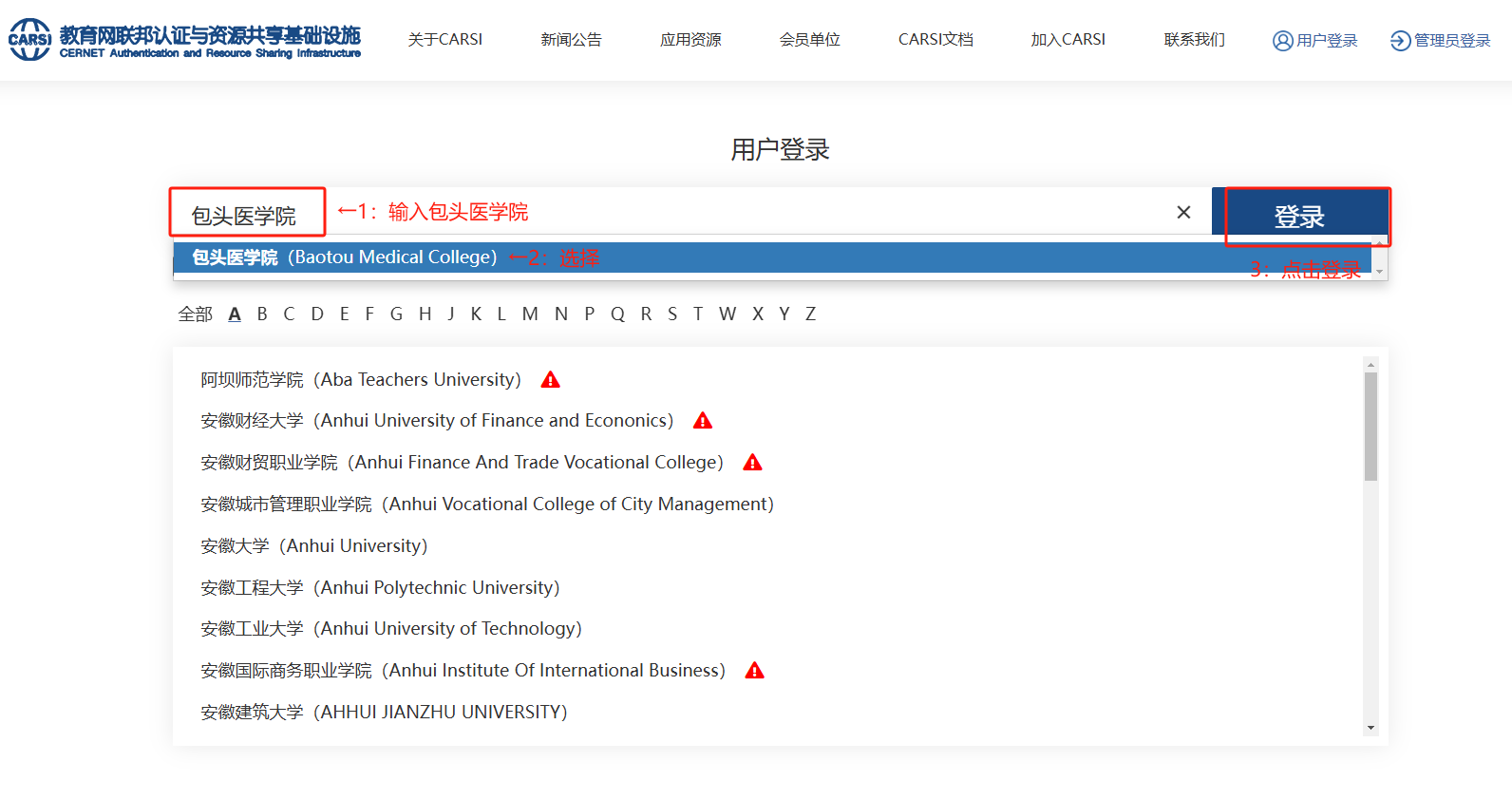Viewport: 1512px width, 800px height.
Task: Select 安徽城市管理职业学院 from the list
Action: [x=487, y=505]
